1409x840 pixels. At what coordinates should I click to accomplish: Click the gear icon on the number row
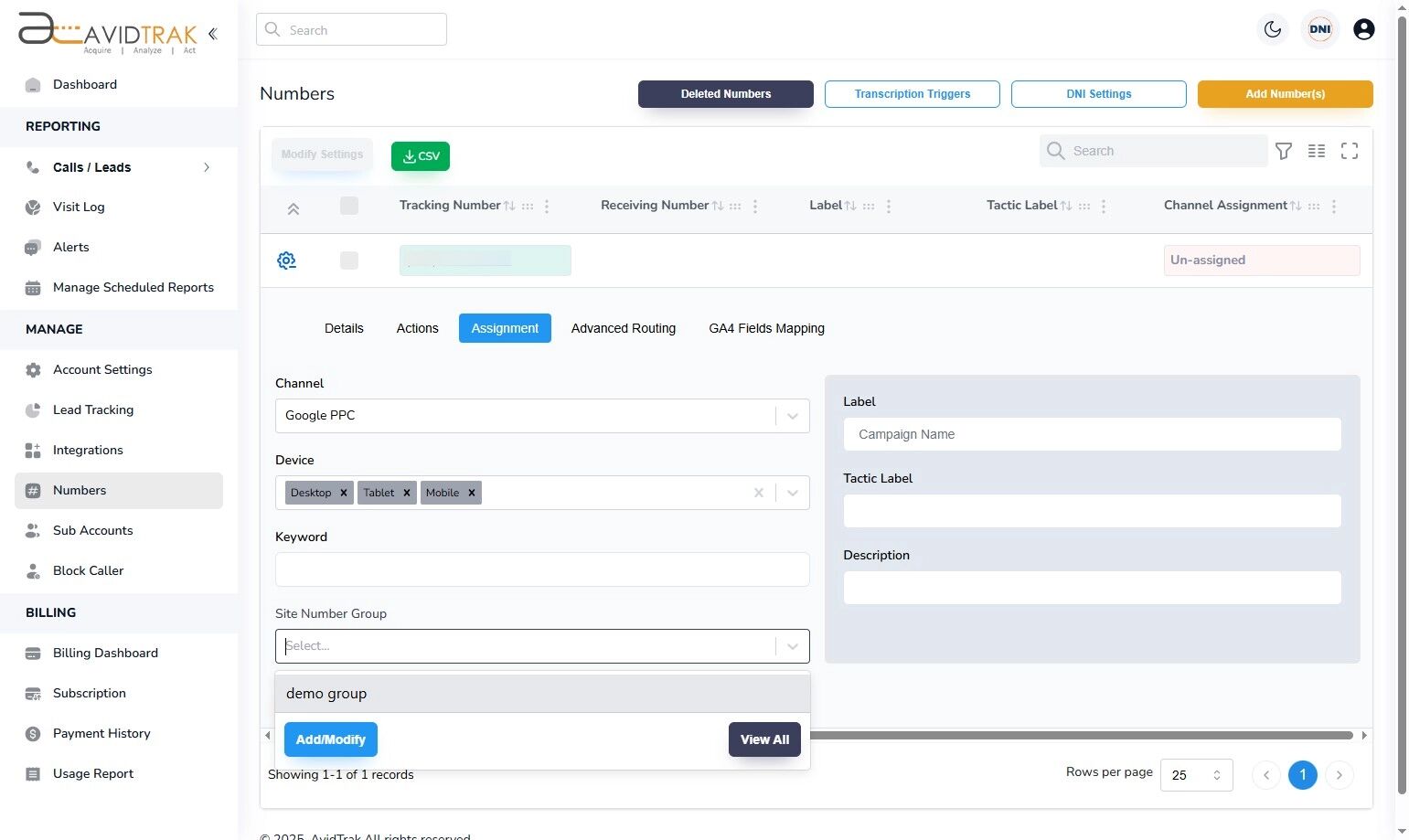(x=286, y=261)
